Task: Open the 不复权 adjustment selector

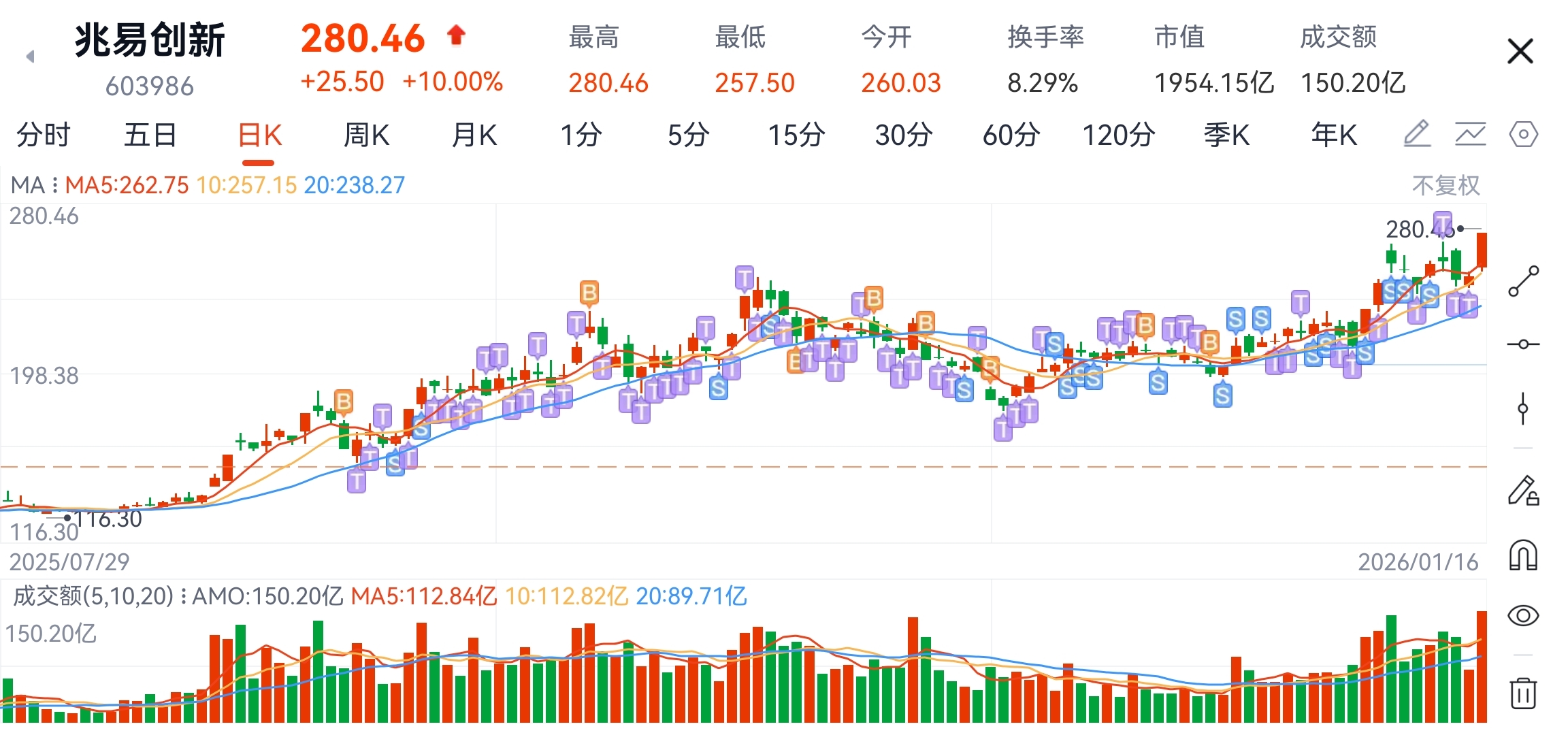Action: [x=1445, y=185]
